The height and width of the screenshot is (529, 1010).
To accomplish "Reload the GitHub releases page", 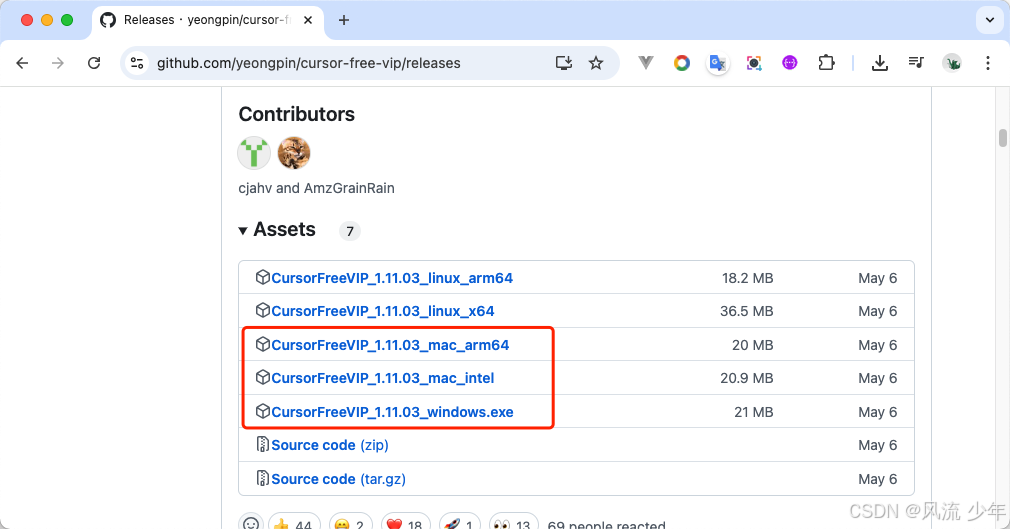I will pos(94,63).
